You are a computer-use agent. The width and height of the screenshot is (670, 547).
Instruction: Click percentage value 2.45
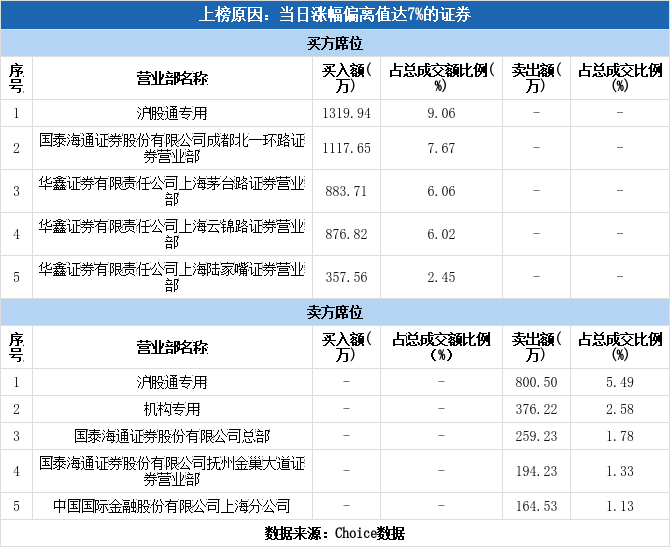(441, 277)
